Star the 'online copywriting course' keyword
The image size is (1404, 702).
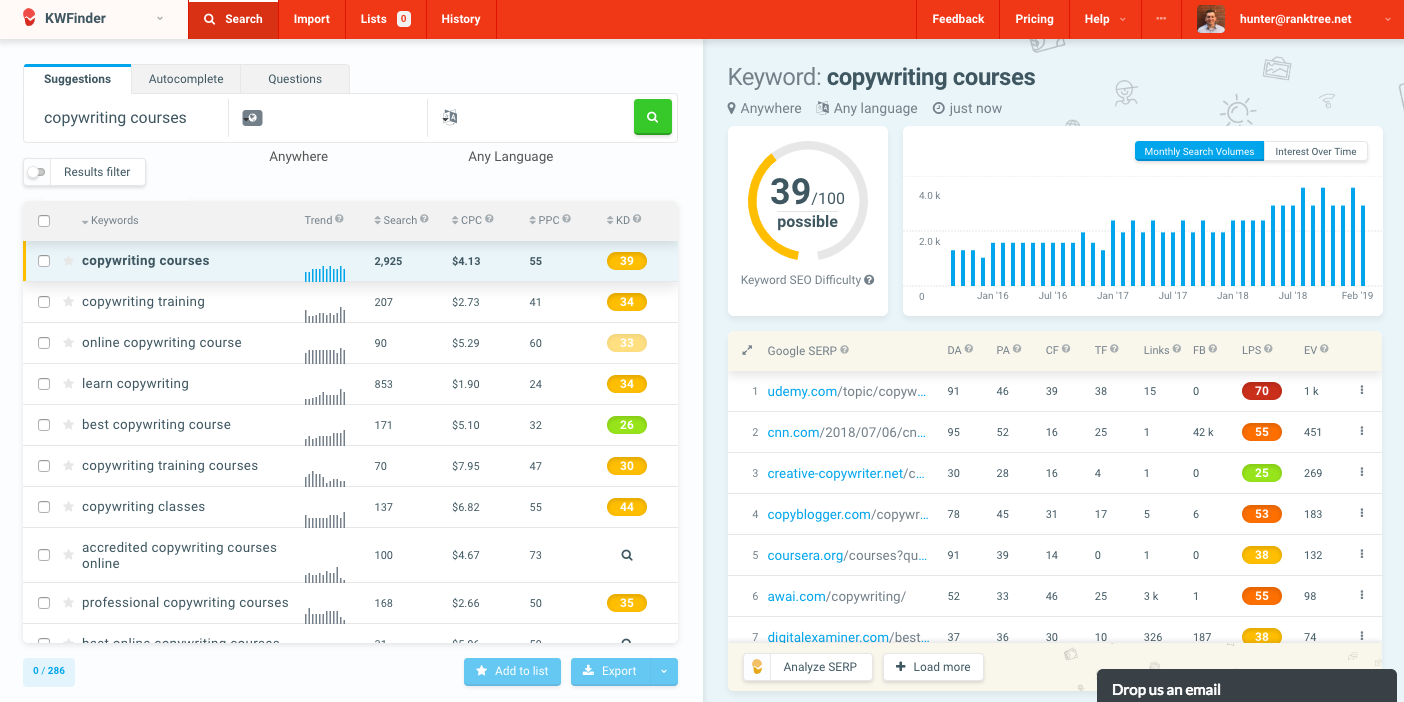click(x=69, y=343)
